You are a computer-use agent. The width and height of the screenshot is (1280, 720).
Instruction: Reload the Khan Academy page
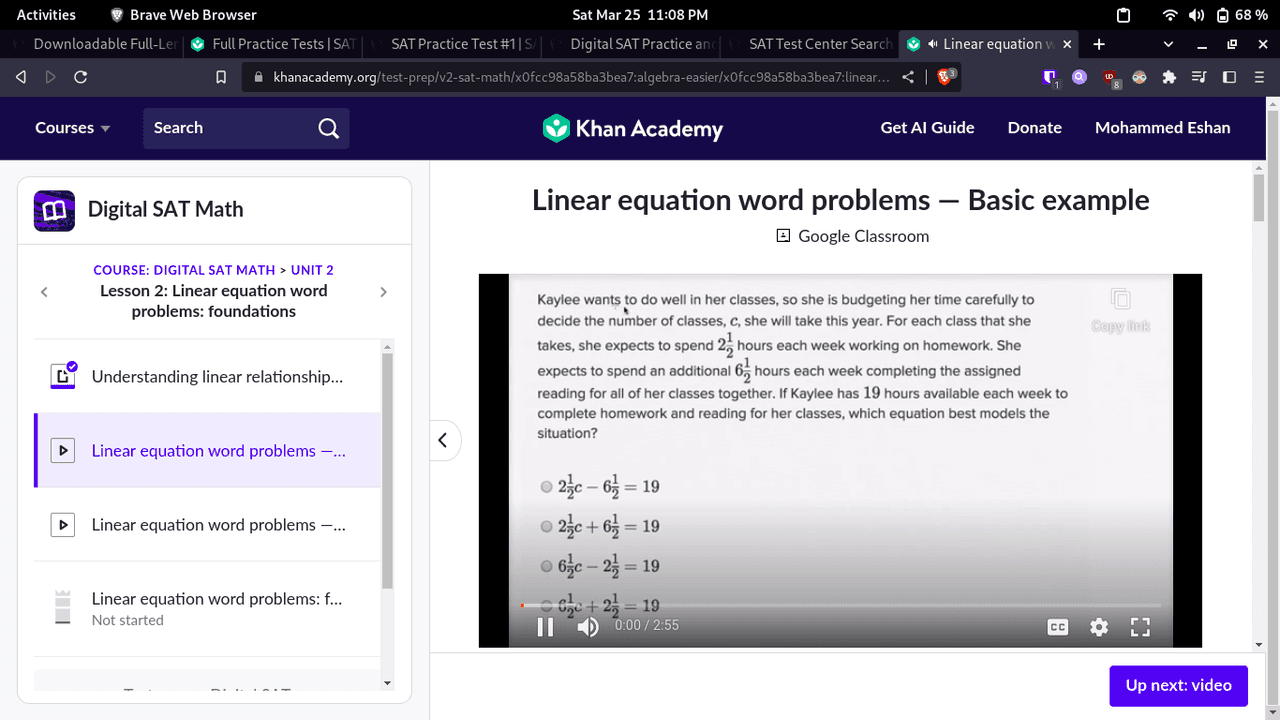tap(81, 77)
